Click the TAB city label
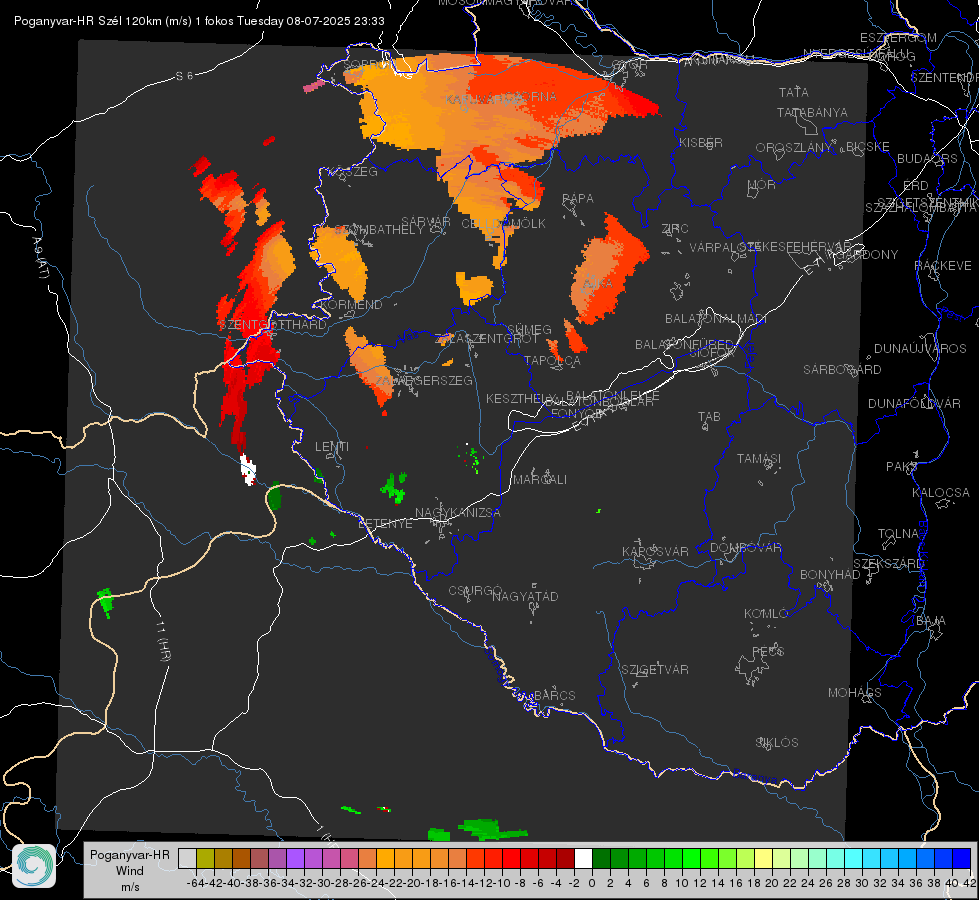Screen dimensions: 979x900 tap(709, 417)
